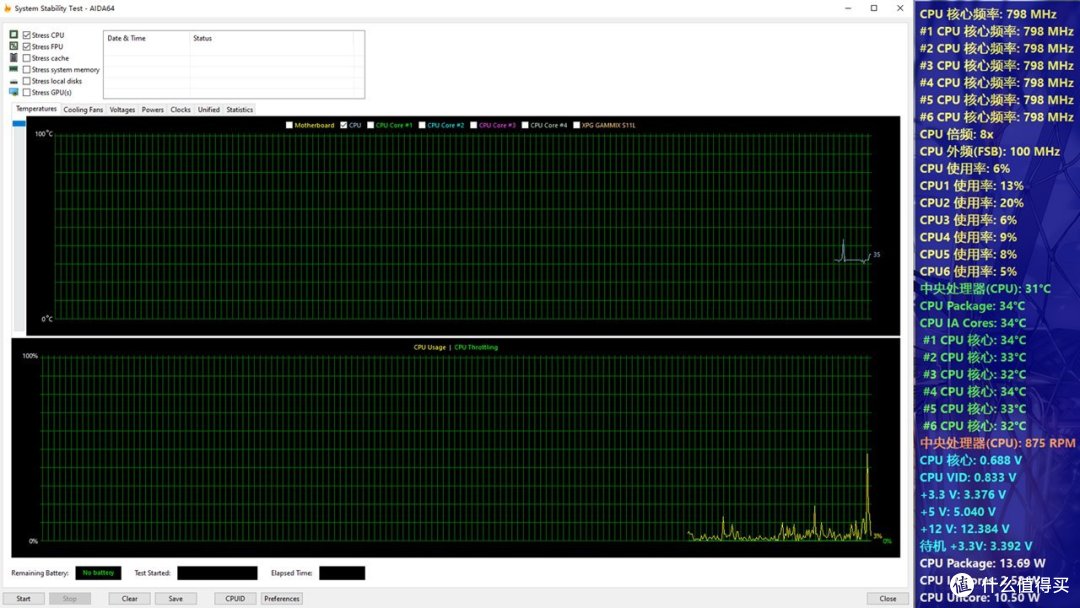Image resolution: width=1080 pixels, height=608 pixels.
Task: Show CPU Core #4 temperature in graph
Action: (x=525, y=125)
